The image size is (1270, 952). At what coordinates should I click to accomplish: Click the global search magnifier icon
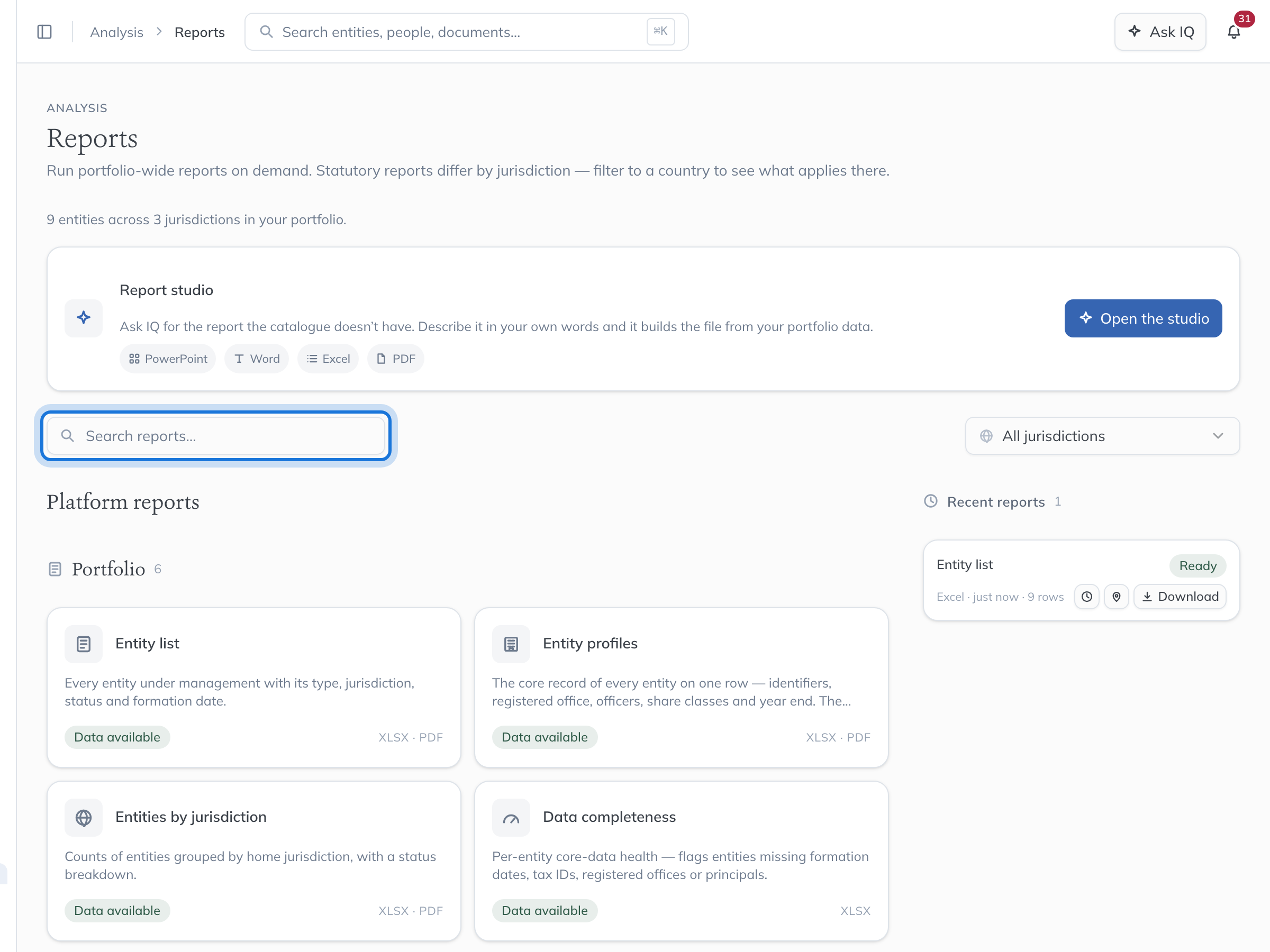[x=266, y=32]
